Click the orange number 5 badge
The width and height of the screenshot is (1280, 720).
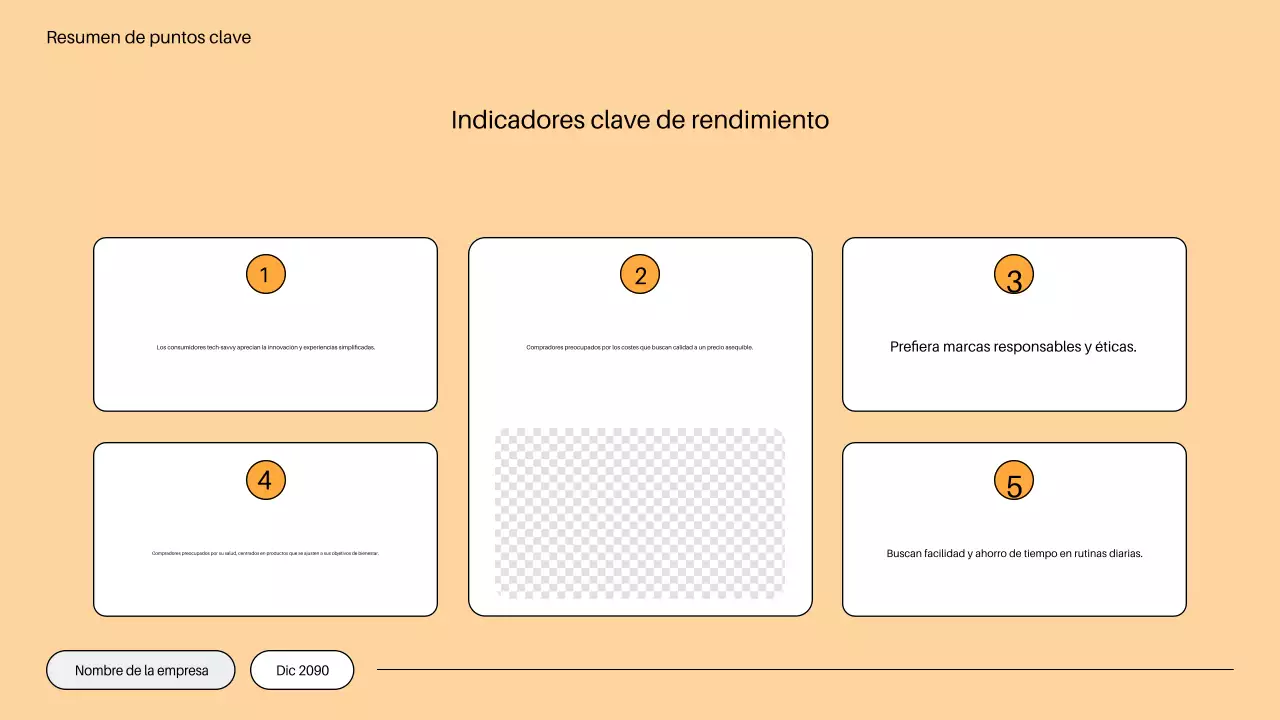(1013, 480)
